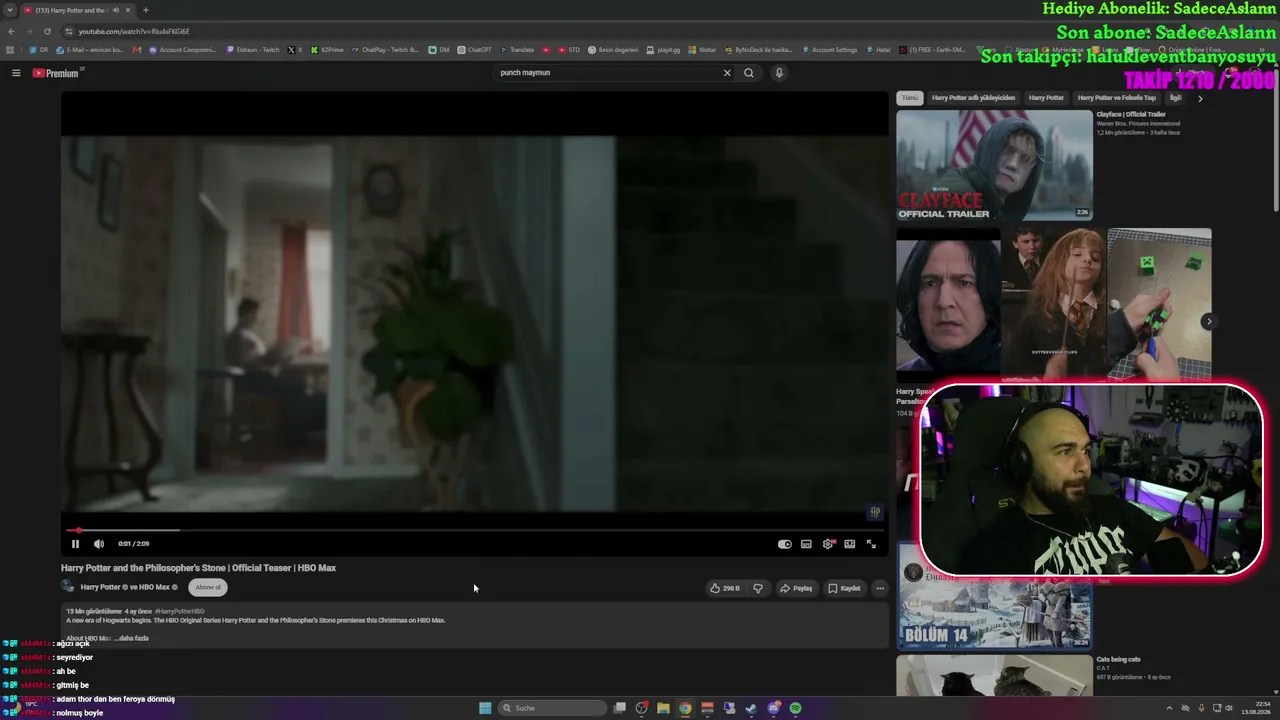Like the Harry Potter teaser video
Viewport: 1280px width, 720px height.
click(x=725, y=588)
